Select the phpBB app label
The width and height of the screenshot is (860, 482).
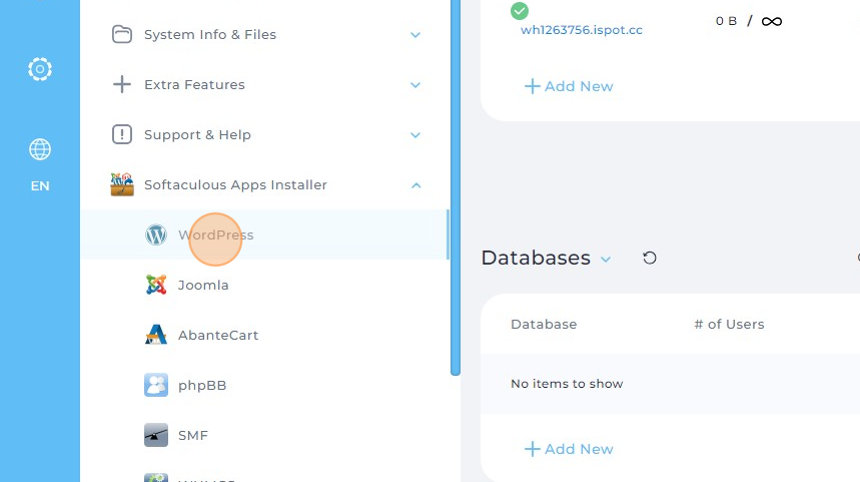pyautogui.click(x=202, y=385)
